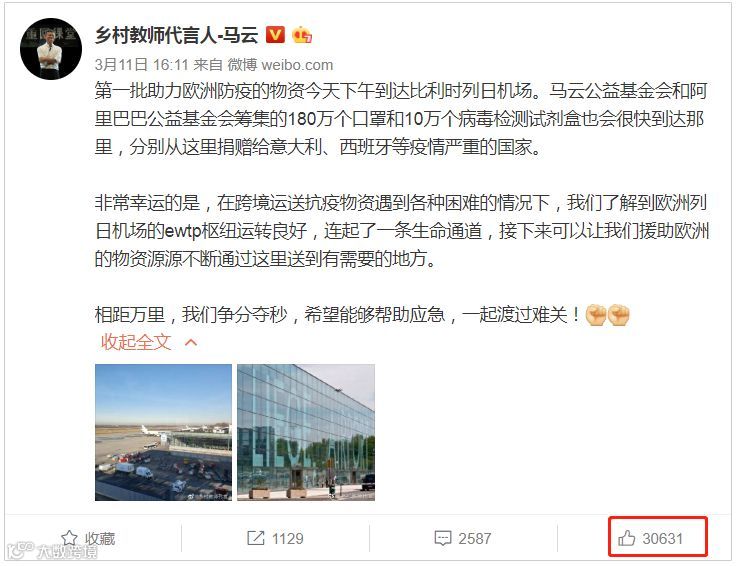
Task: Open comments via count 2587
Action: pos(475,538)
